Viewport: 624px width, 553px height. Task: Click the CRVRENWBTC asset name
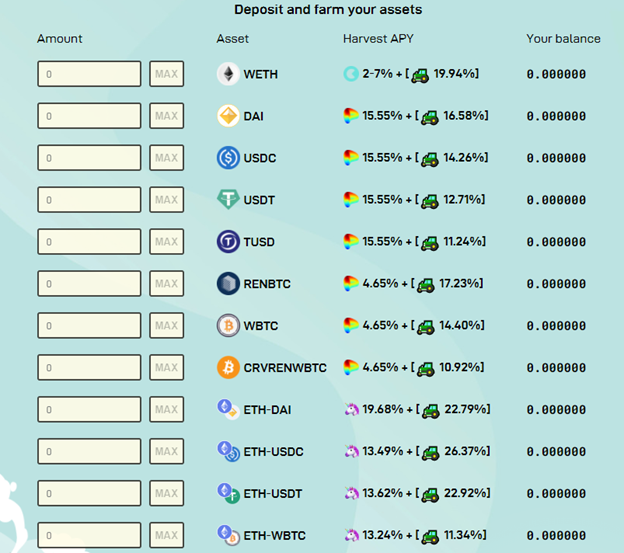coord(285,368)
